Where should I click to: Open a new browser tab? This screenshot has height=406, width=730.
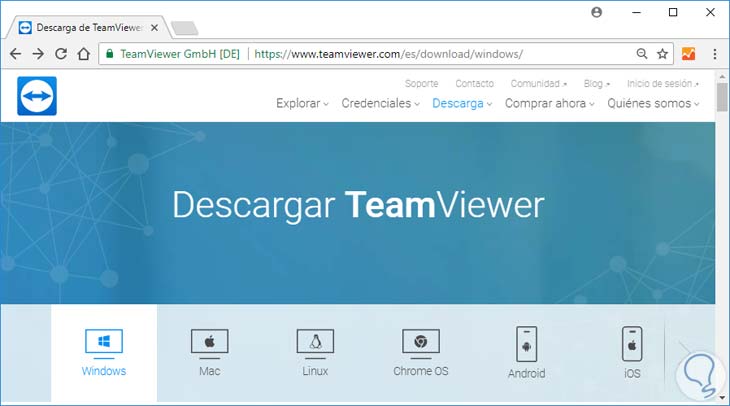185,28
